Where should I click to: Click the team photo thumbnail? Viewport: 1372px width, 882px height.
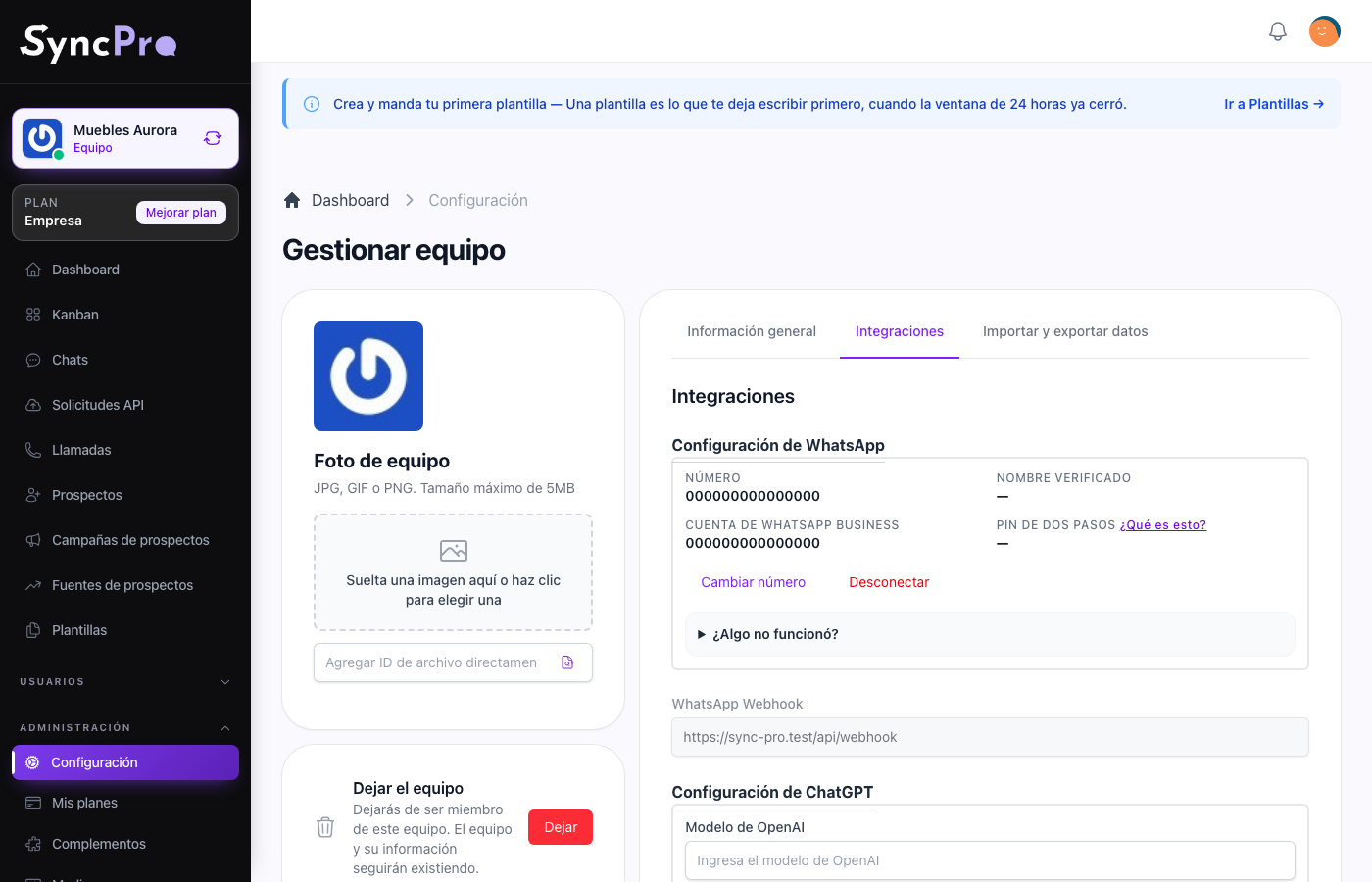tap(368, 376)
